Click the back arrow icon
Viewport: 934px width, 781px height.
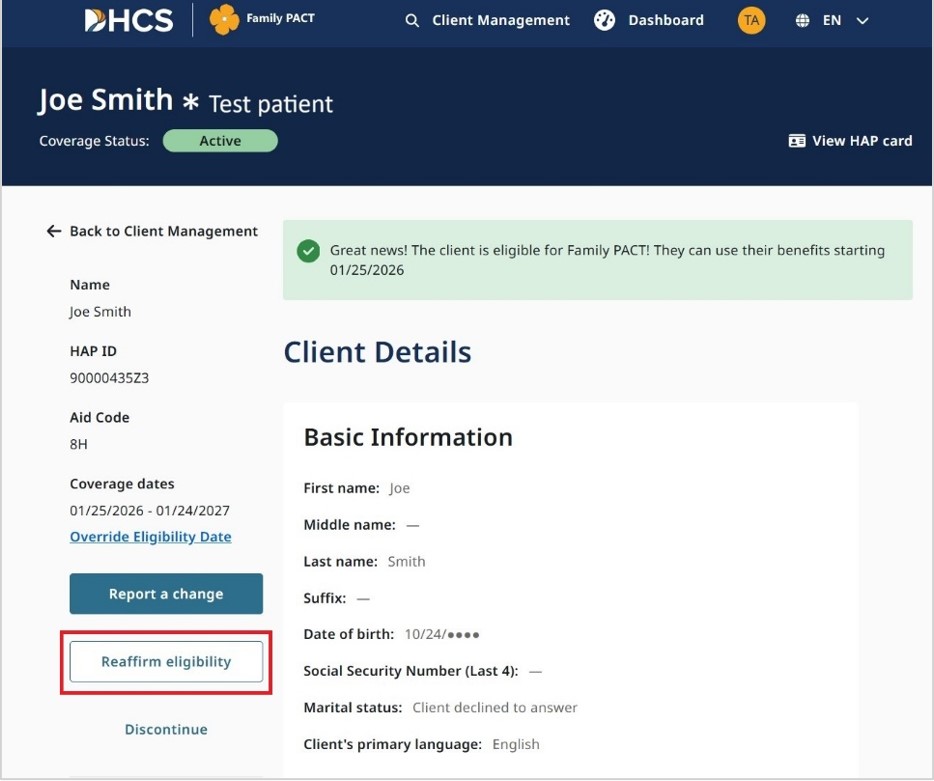54,231
